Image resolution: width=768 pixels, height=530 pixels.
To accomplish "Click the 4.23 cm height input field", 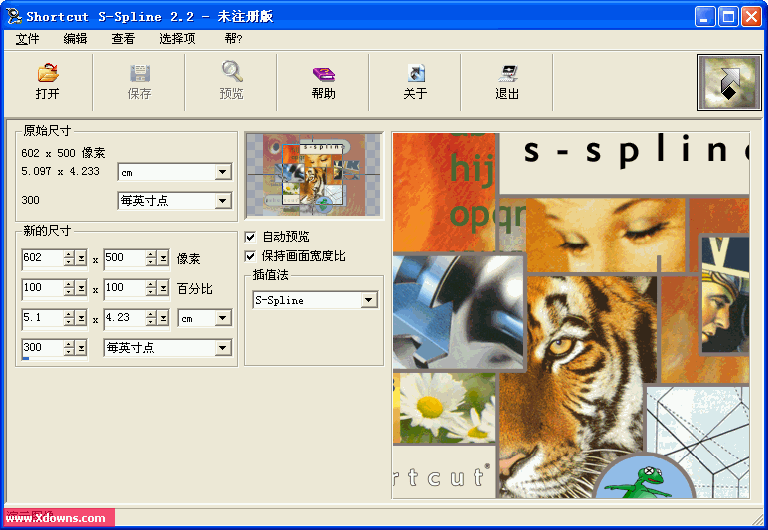I will click(x=125, y=318).
